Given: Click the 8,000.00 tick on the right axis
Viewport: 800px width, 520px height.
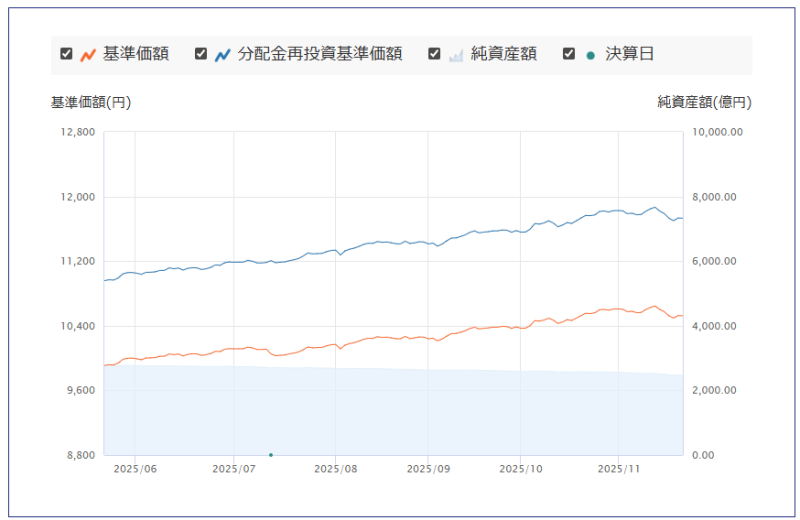Looking at the screenshot, I should (716, 197).
